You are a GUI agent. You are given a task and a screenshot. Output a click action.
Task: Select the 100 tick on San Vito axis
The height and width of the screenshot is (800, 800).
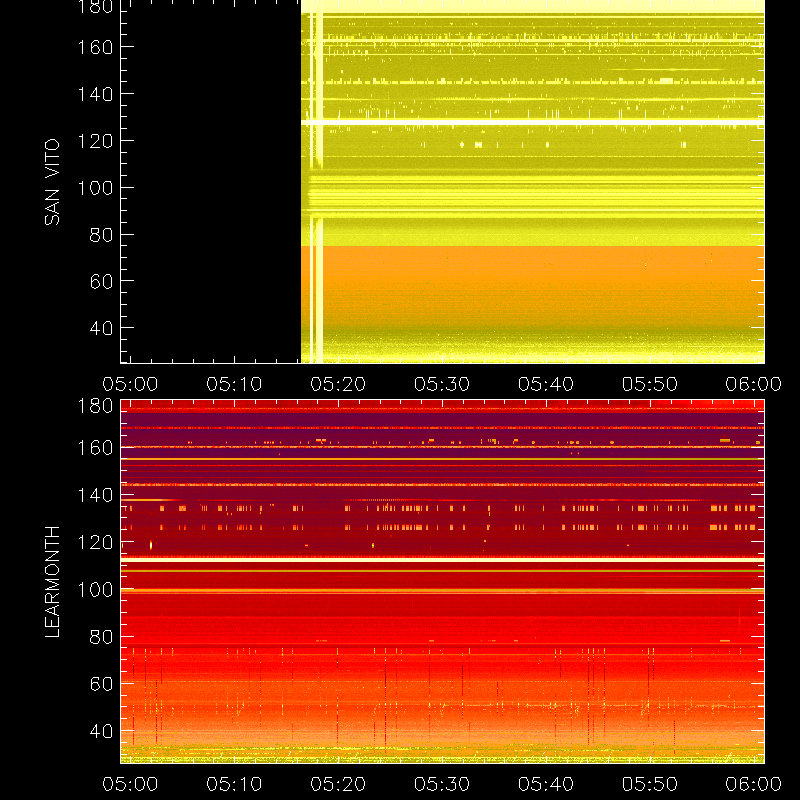click(x=95, y=188)
